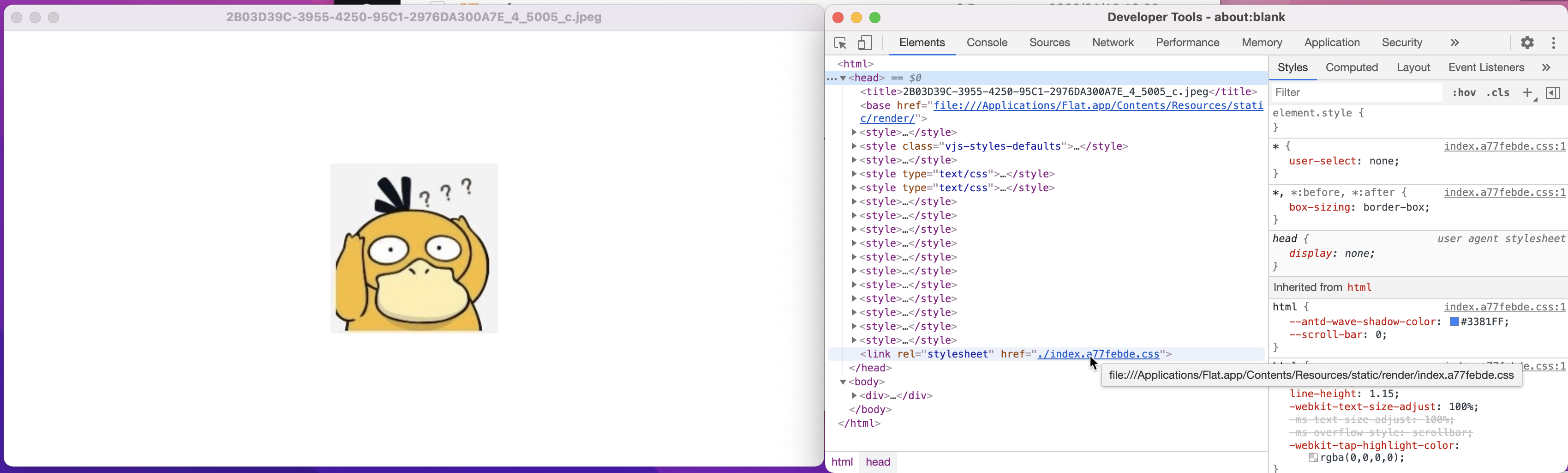Select the Computed sidebar tab
1568x473 pixels.
coord(1351,67)
